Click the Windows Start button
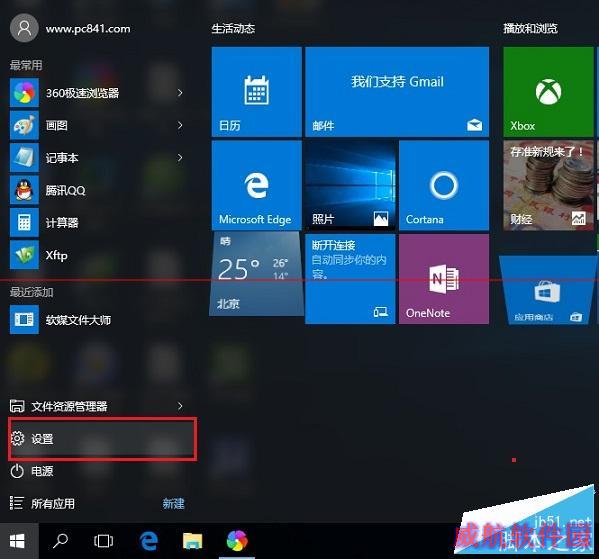Viewport: 599px width, 559px height. click(x=19, y=541)
